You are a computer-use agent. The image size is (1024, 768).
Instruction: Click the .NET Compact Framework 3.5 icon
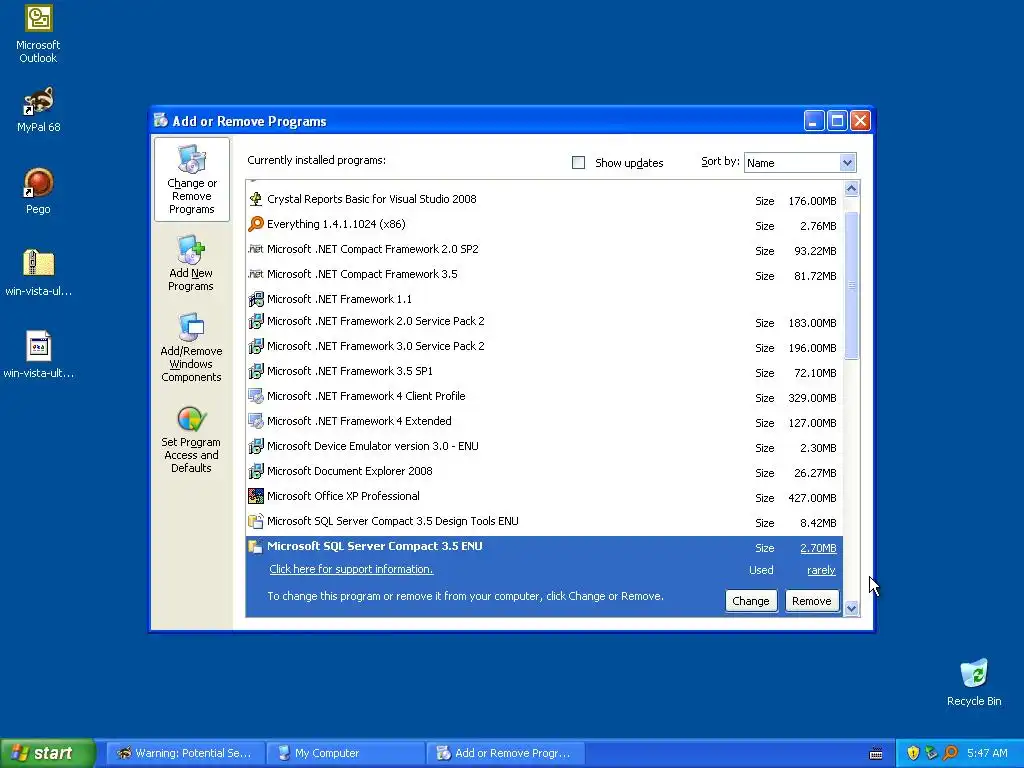coord(256,274)
